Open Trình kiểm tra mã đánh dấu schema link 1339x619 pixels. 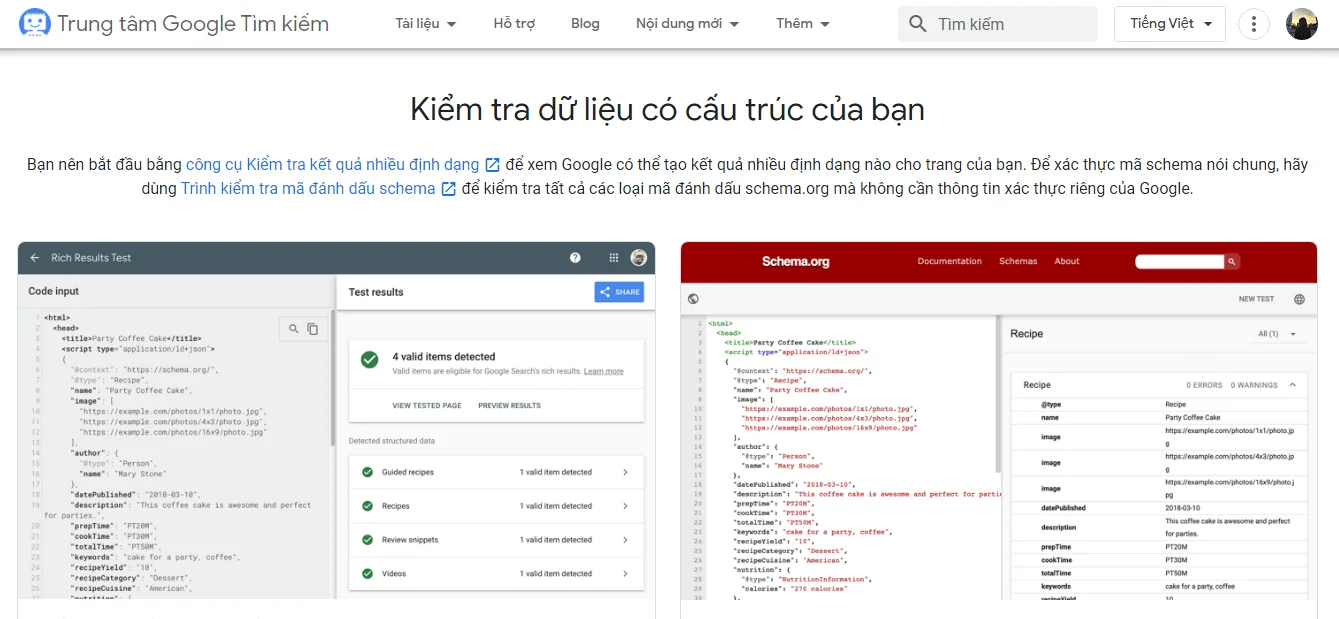click(x=308, y=188)
